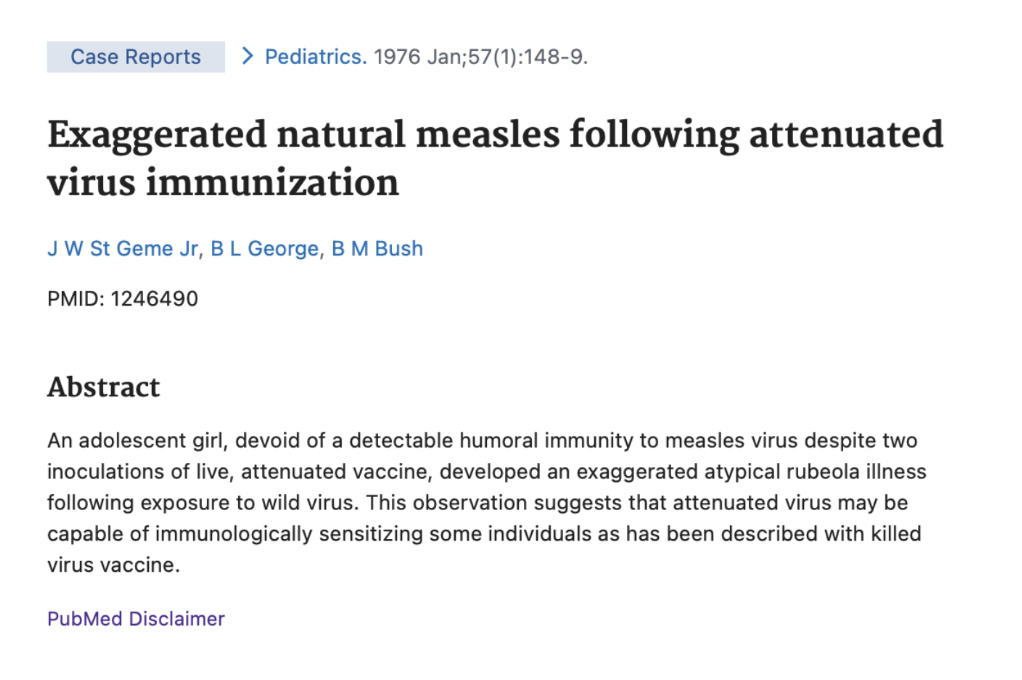1022x680 pixels.
Task: Click the article title Exaggerated natural measles
Action: [303, 134]
